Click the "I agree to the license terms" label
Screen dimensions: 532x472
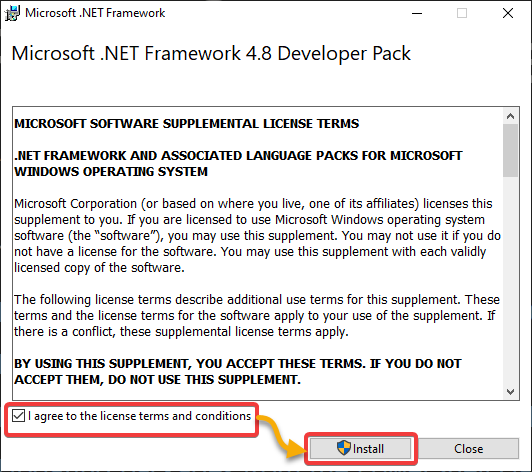pyautogui.click(x=139, y=416)
